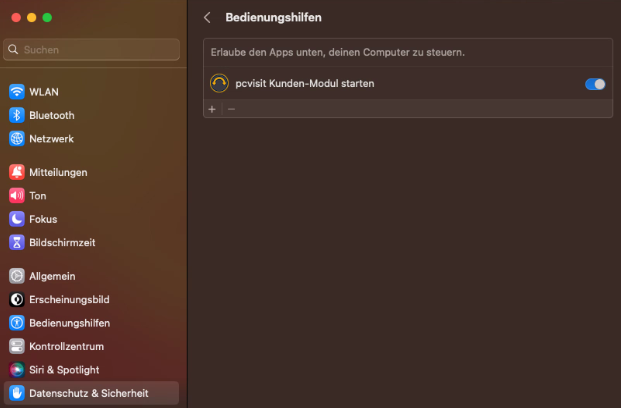621x408 pixels.
Task: Select Erscheinungsbild in sidebar
Action: (69, 299)
